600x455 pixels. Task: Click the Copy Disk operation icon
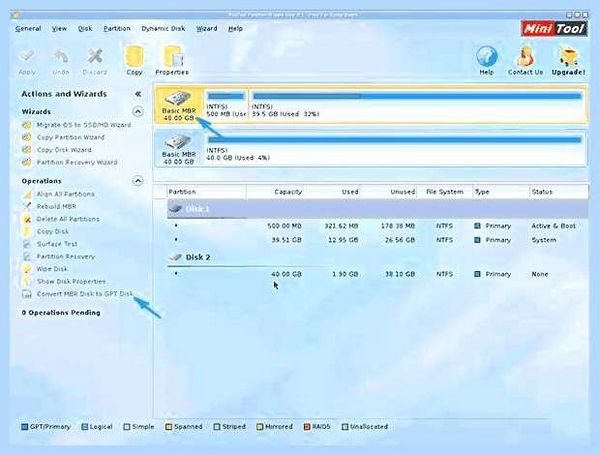(x=27, y=232)
